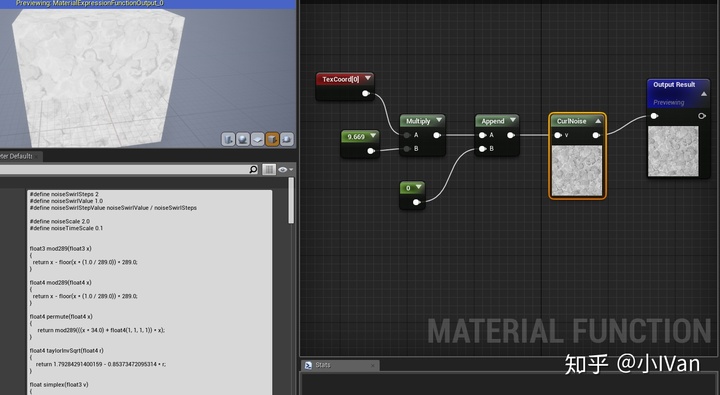720x395 pixels.
Task: Switch preview mesh to plane primitive
Action: point(258,139)
